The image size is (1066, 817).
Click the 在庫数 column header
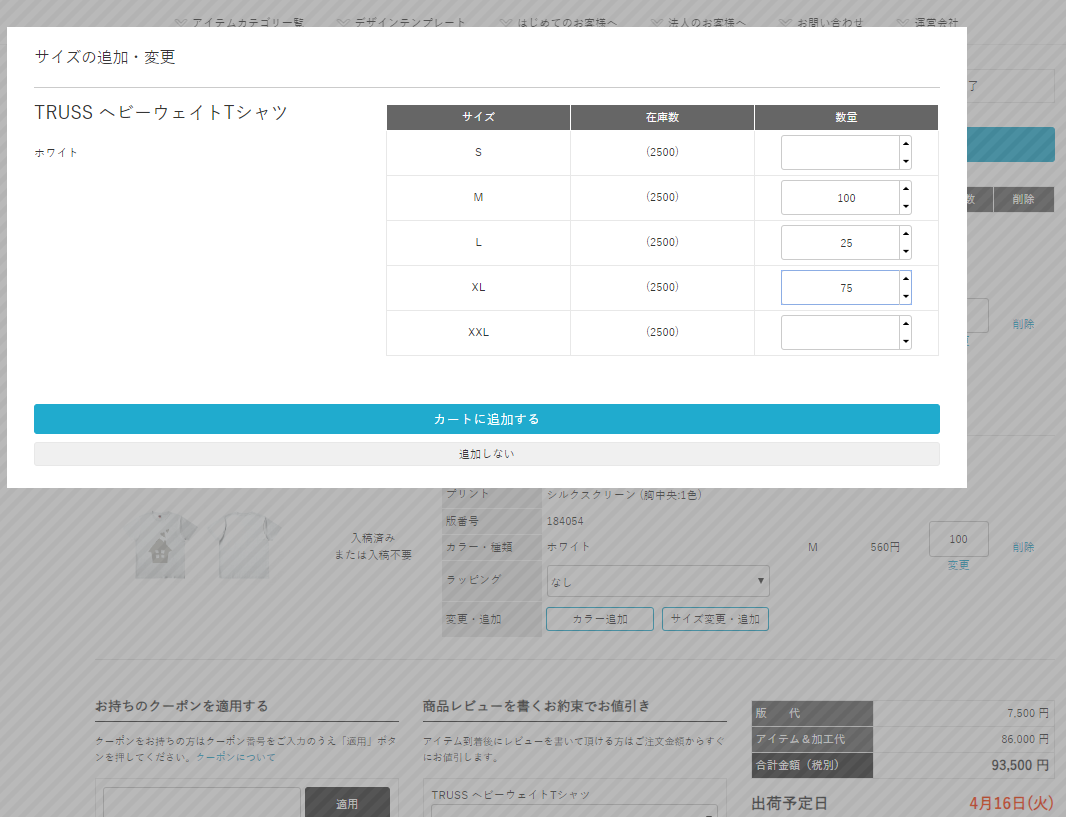point(662,117)
